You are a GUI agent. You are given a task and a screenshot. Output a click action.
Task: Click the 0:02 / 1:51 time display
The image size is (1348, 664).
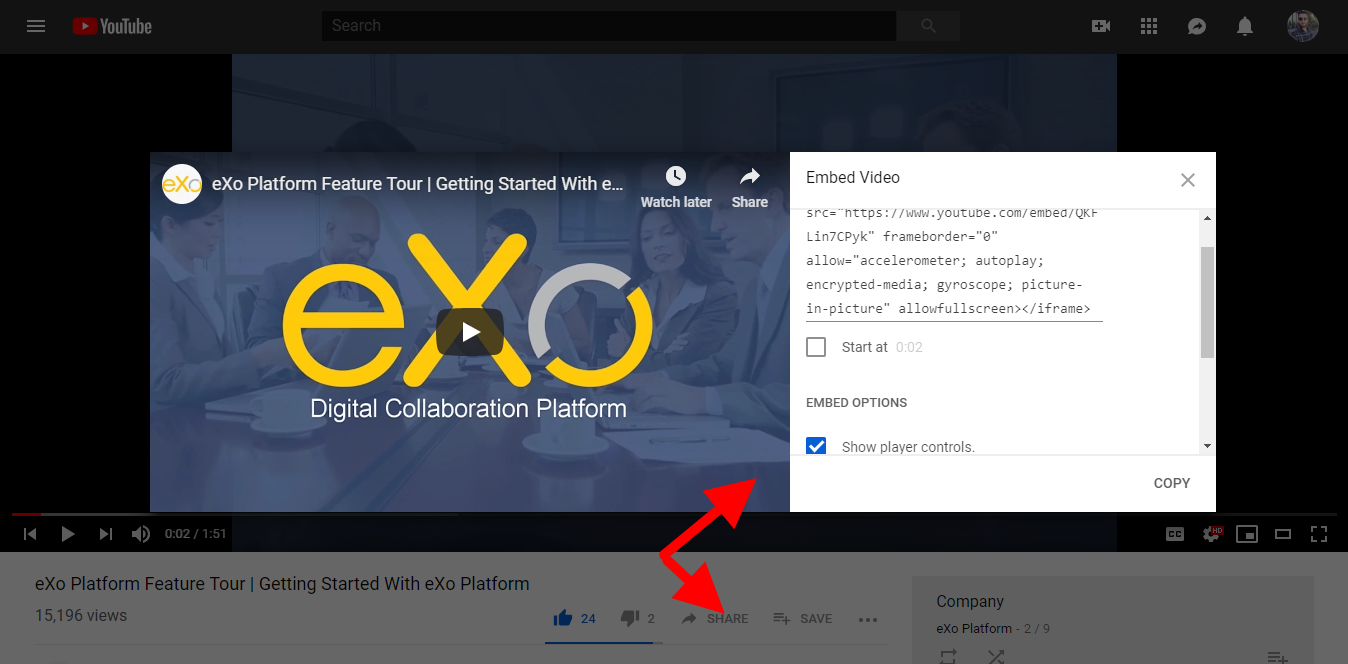(196, 534)
